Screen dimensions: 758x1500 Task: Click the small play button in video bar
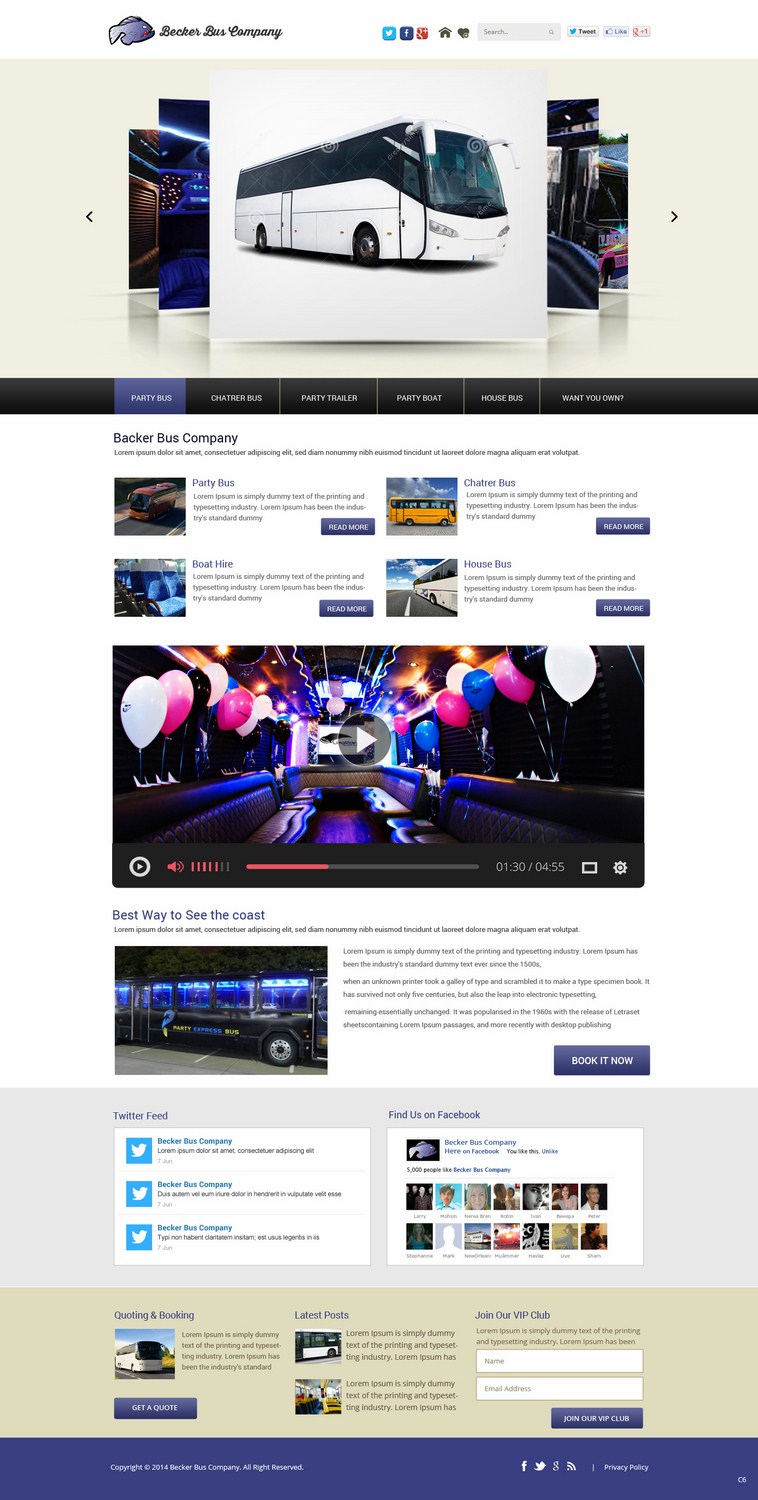[x=140, y=867]
